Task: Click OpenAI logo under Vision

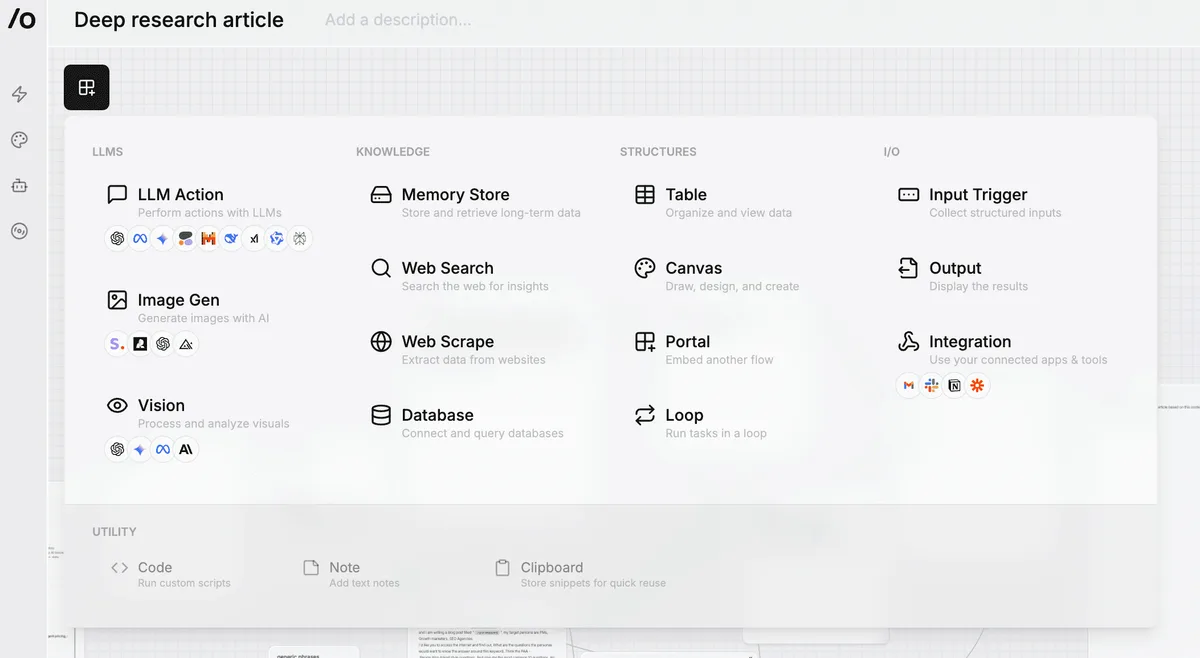Action: (x=117, y=450)
